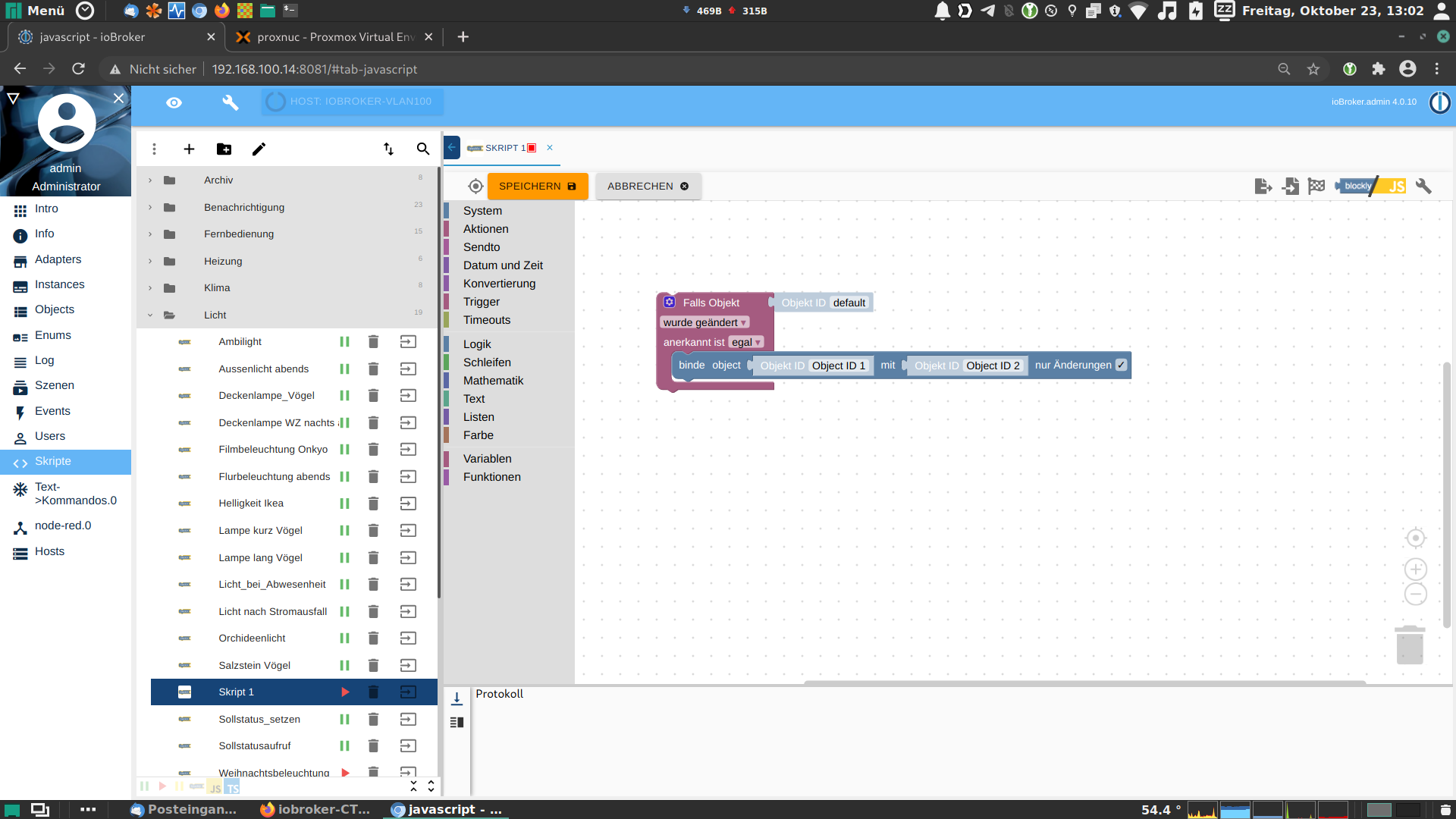Click the Blockly workspace trash can
The width and height of the screenshot is (1456, 819).
click(1410, 645)
